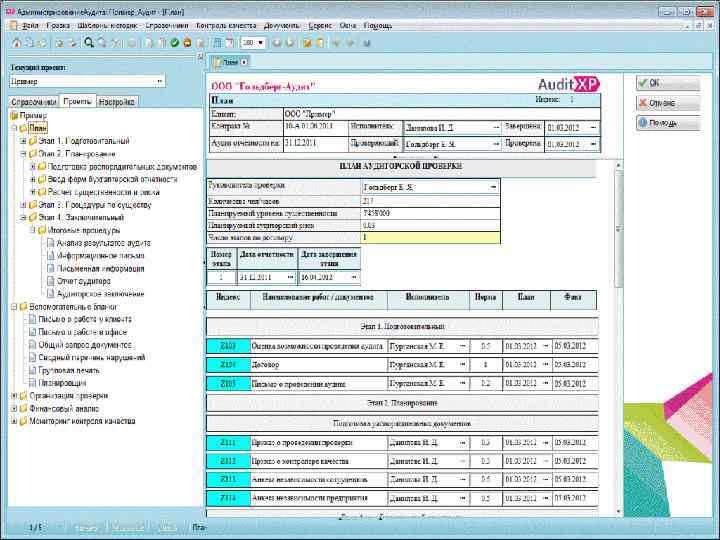Click the cyan index cell of the Договор row
Image resolution: width=720 pixels, height=540 pixels.
228,365
